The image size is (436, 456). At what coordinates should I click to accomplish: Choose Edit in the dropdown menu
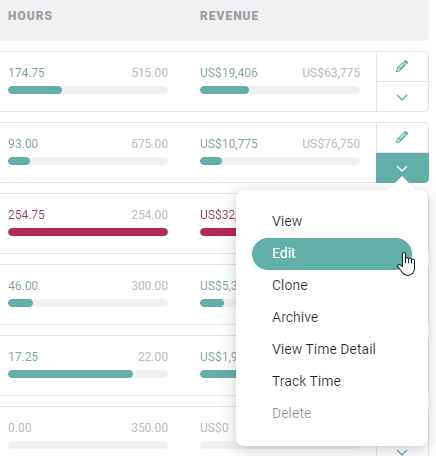click(332, 254)
